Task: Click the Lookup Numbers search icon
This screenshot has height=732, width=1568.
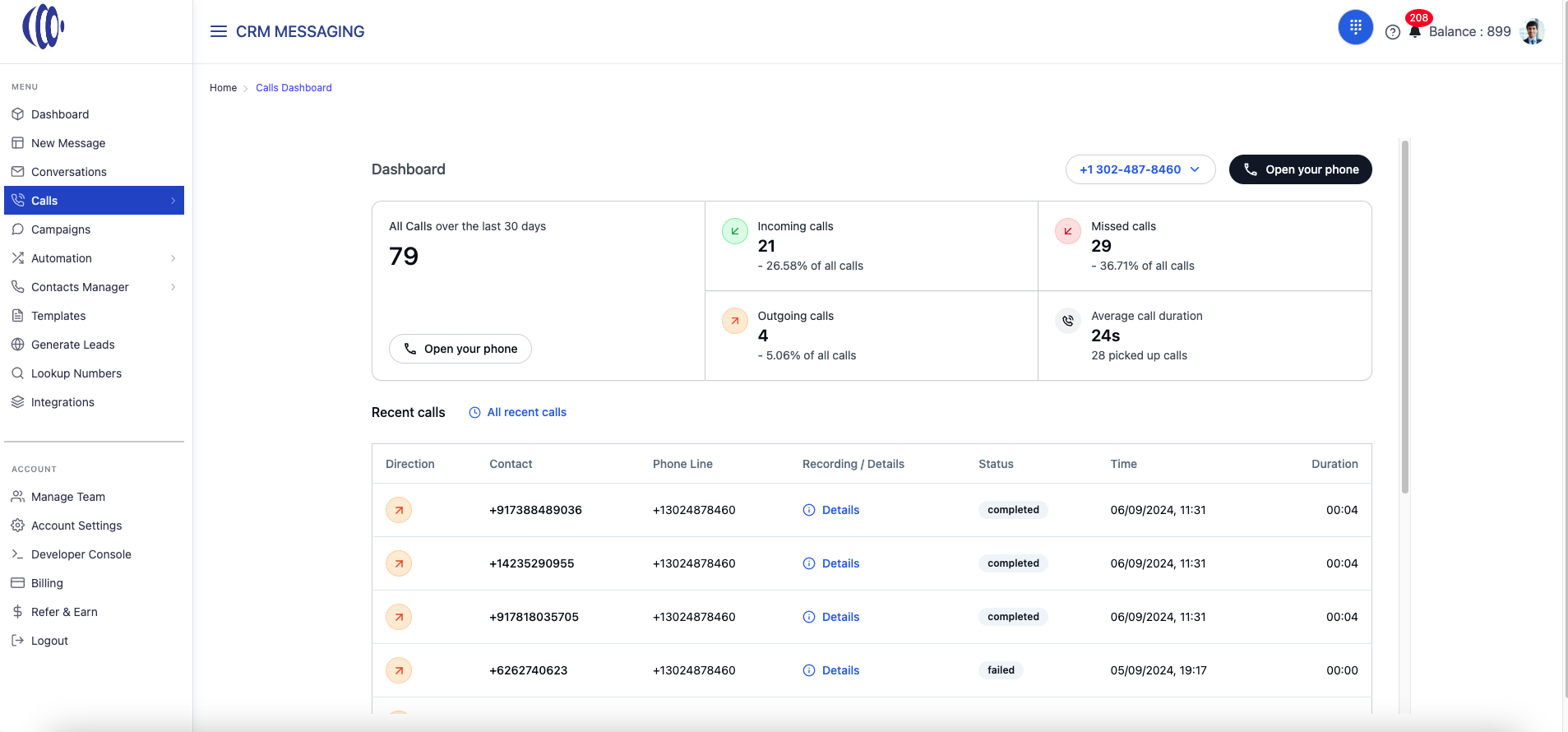Action: pos(18,373)
